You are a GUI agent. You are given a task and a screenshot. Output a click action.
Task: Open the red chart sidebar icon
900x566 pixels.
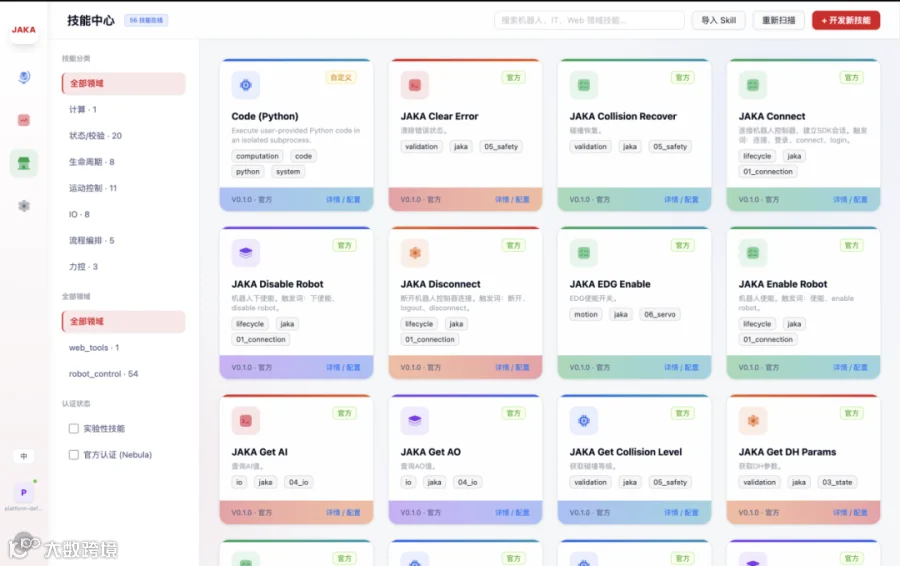point(24,120)
